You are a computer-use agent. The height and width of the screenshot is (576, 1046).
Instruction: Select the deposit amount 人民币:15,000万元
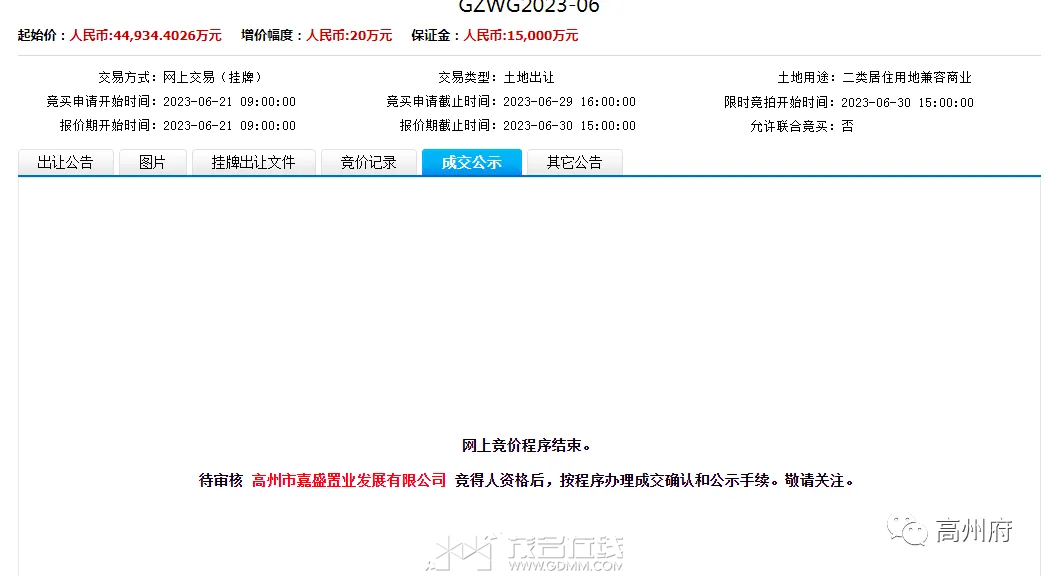pyautogui.click(x=520, y=35)
